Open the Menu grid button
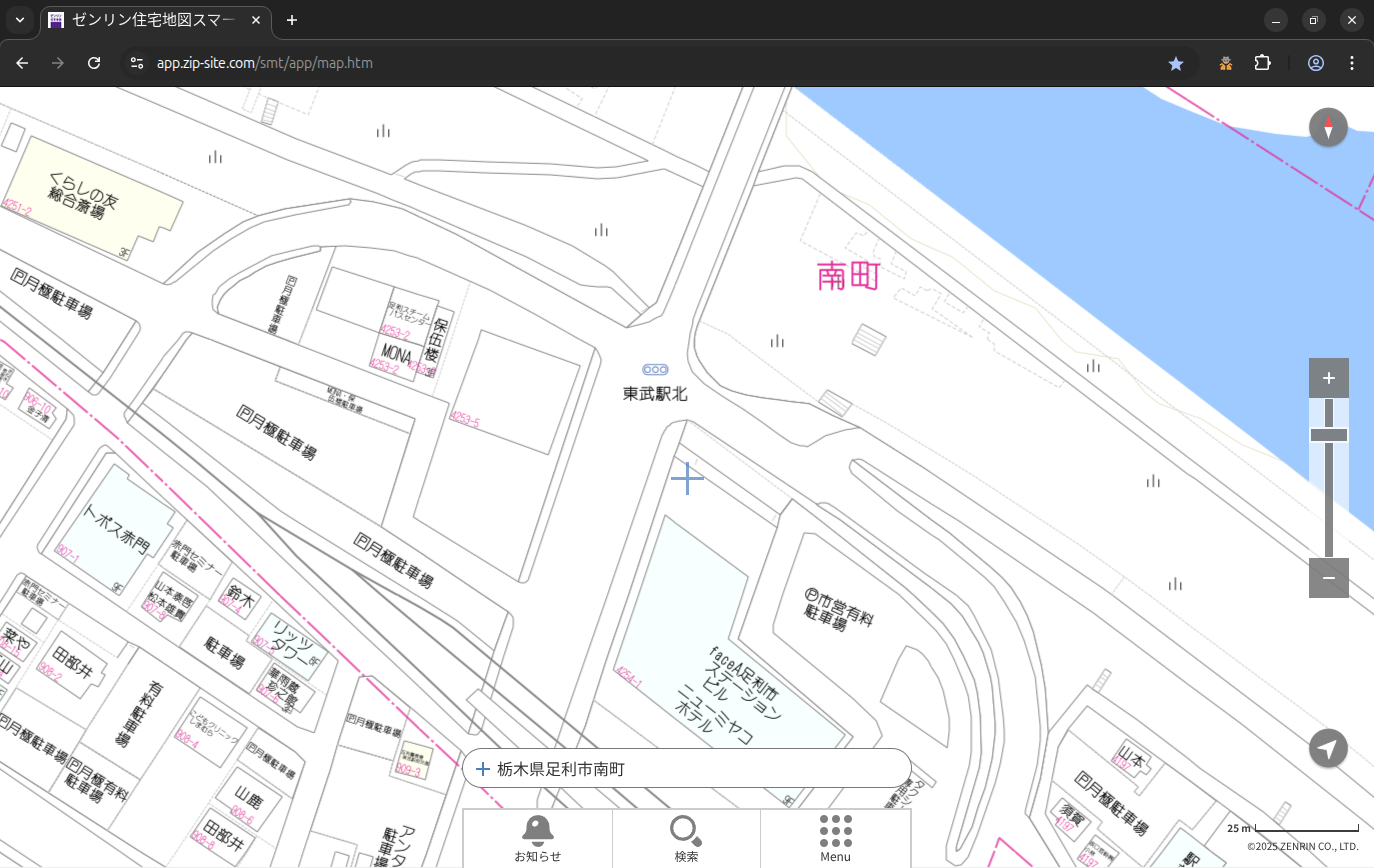 [835, 838]
